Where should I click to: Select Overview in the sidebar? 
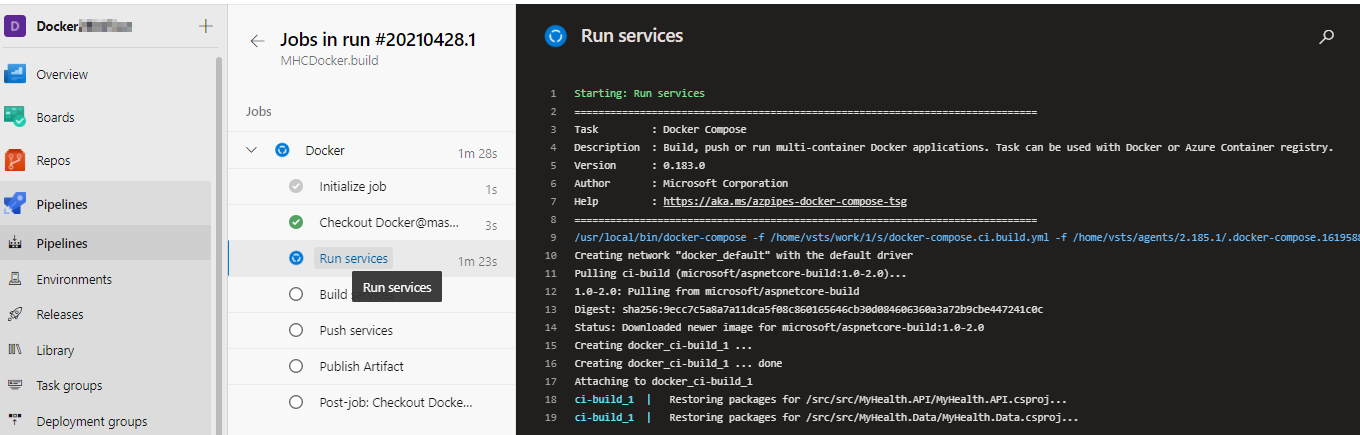pos(62,74)
